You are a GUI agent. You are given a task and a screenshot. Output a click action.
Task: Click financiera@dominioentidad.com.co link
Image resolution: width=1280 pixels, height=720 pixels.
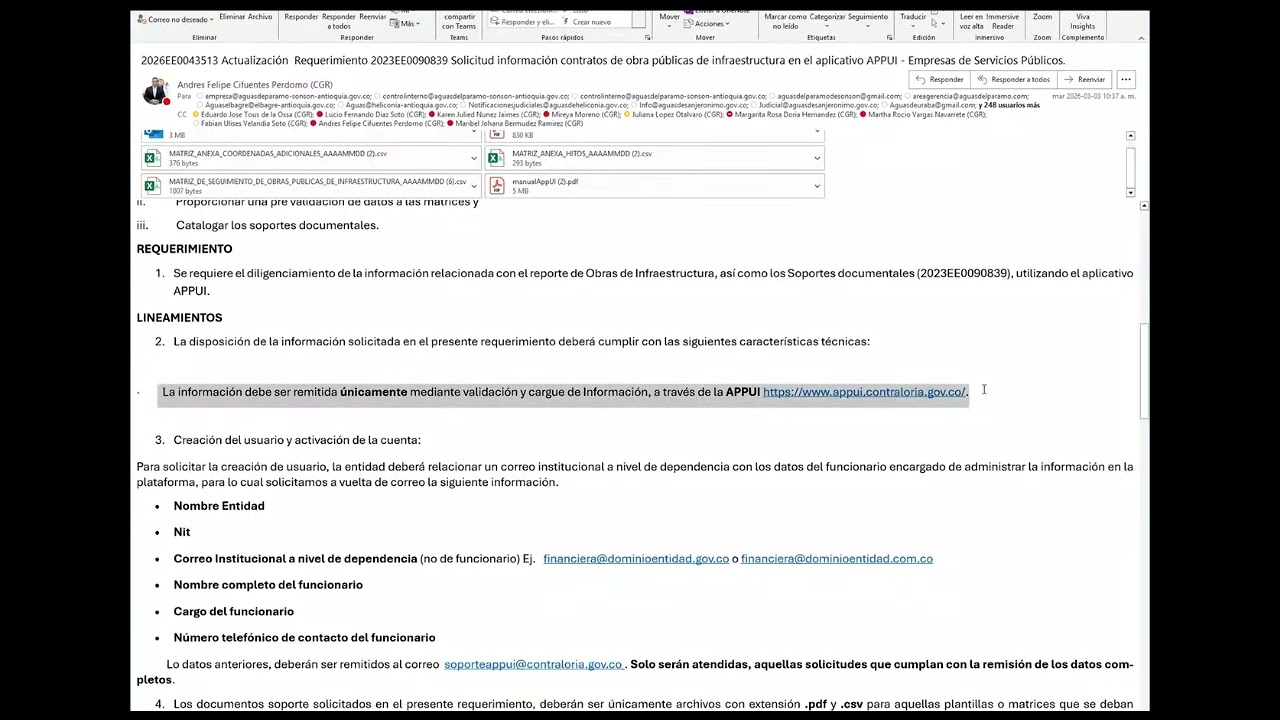pyautogui.click(x=836, y=559)
